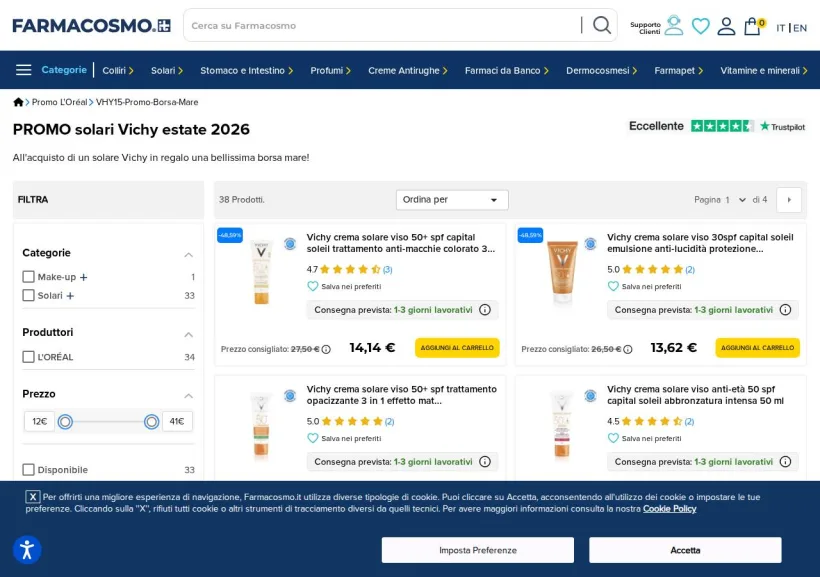The height and width of the screenshot is (577, 820).
Task: Click the minimum price slider handle
Action: coord(65,422)
